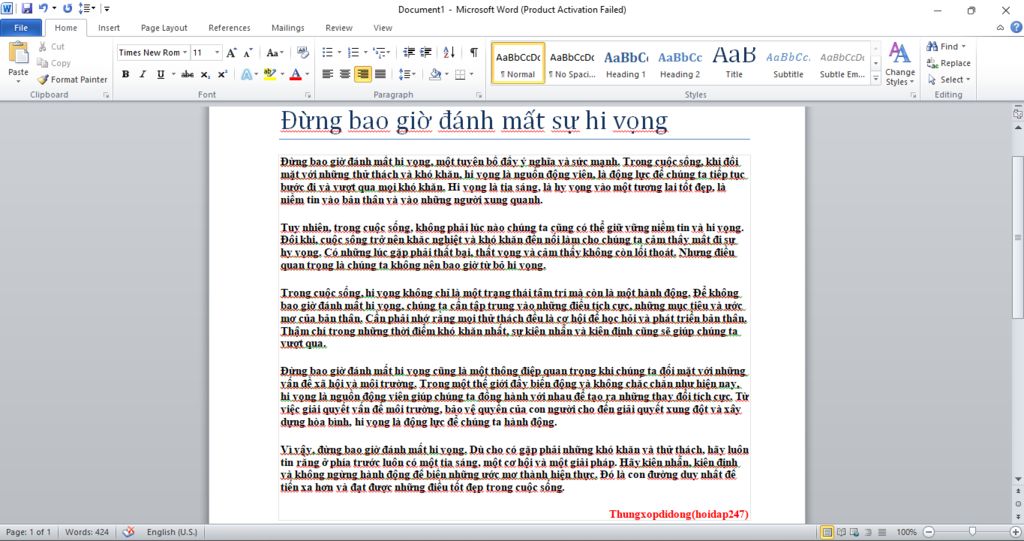Click the Paste clipboard icon
The image size is (1024, 541).
click(x=18, y=53)
